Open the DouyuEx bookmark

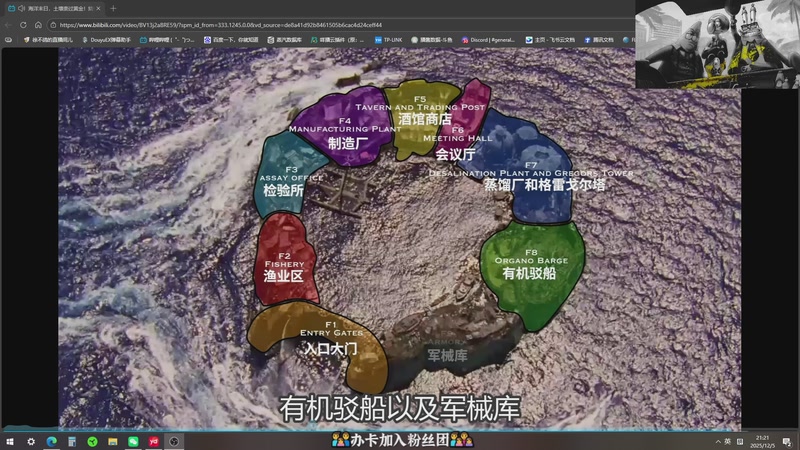click(x=106, y=39)
